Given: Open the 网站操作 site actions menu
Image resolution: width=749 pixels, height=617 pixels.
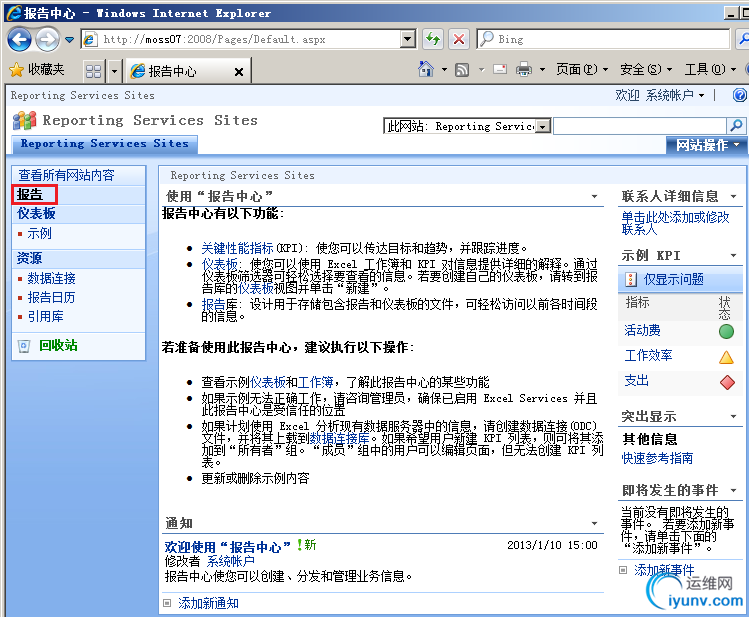Looking at the screenshot, I should click(x=707, y=145).
